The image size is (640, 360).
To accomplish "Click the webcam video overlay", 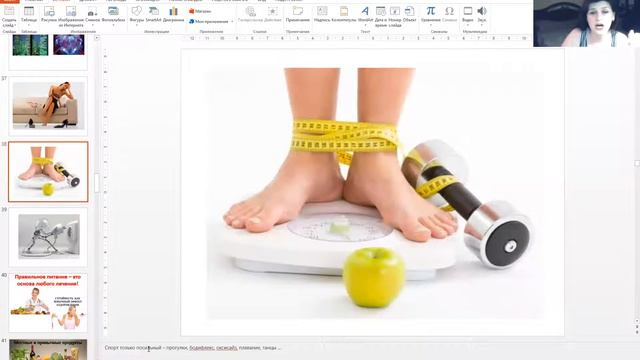I will pos(586,23).
